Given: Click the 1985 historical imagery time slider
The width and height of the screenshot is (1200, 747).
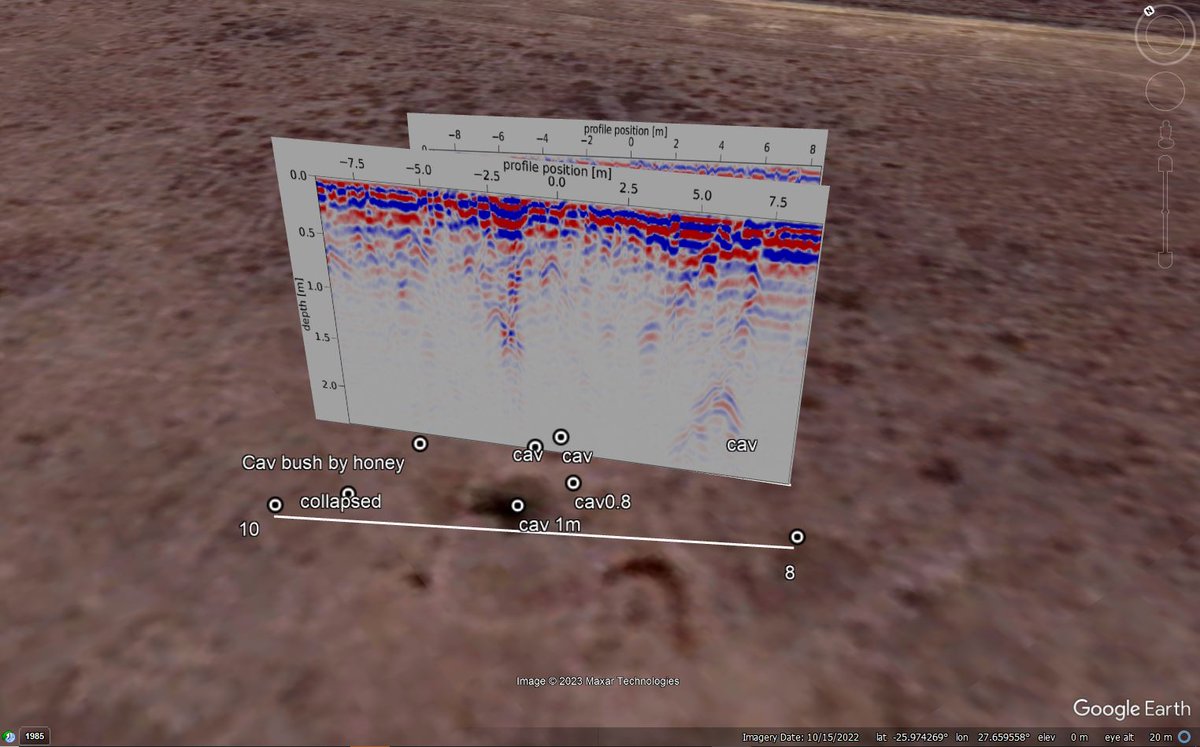Looking at the screenshot, I should click(35, 736).
